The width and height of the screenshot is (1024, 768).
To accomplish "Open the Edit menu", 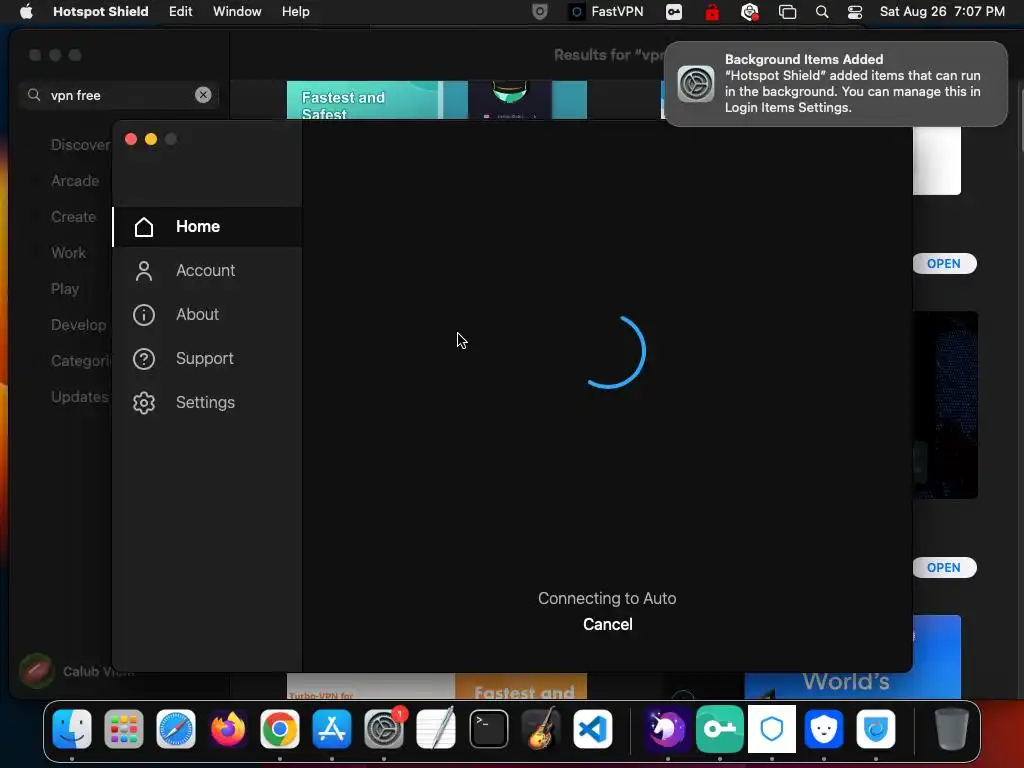I will click(180, 12).
